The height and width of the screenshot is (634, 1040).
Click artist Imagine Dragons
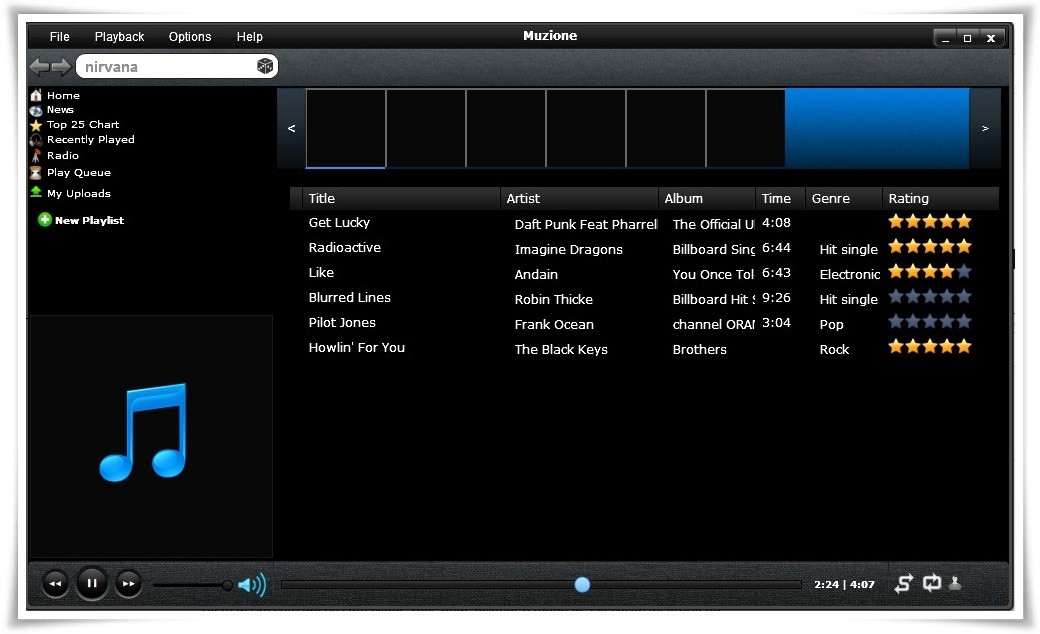[x=568, y=249]
